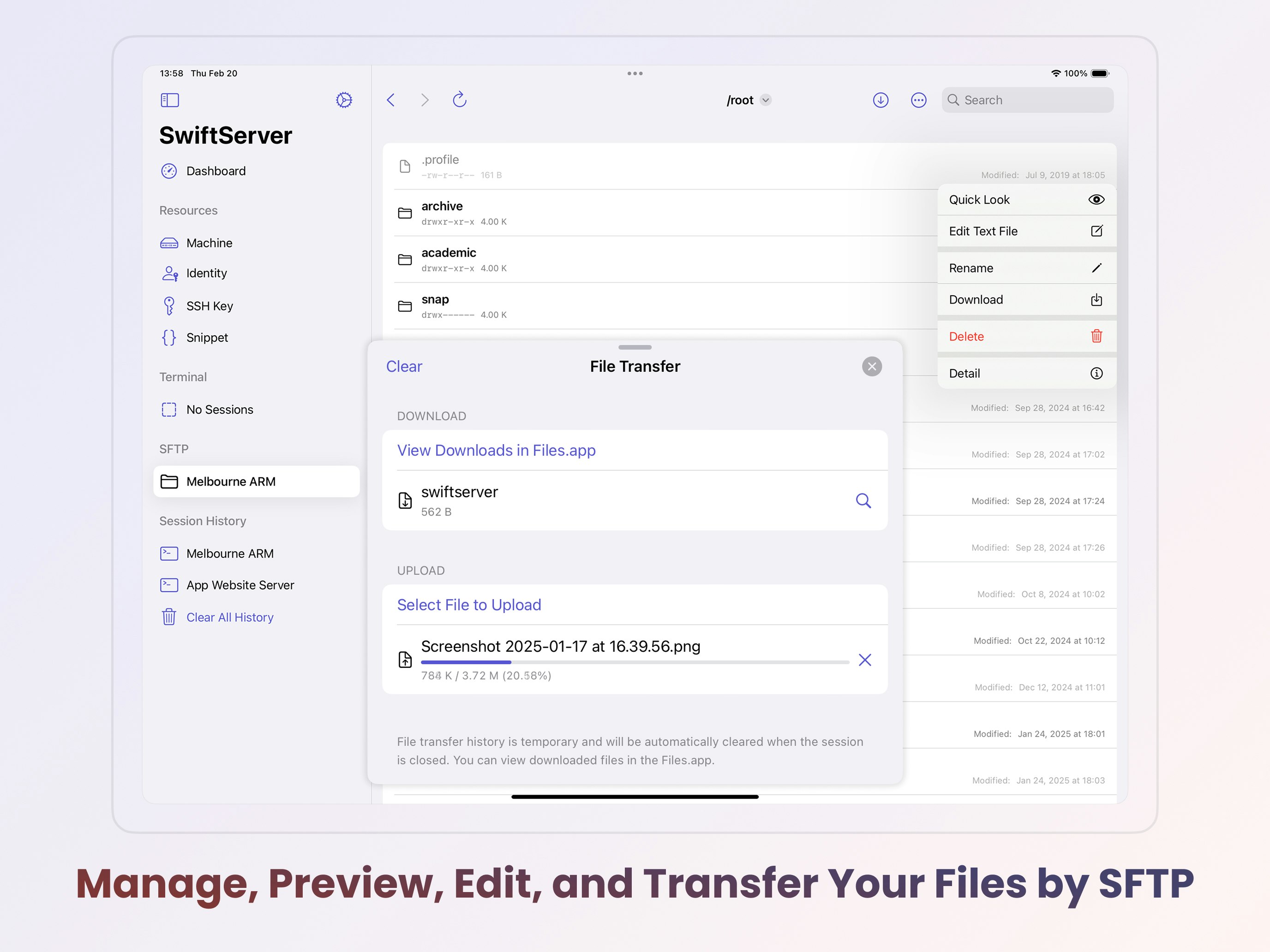Click the SSH Key key icon
The height and width of the screenshot is (952, 1270).
click(169, 306)
